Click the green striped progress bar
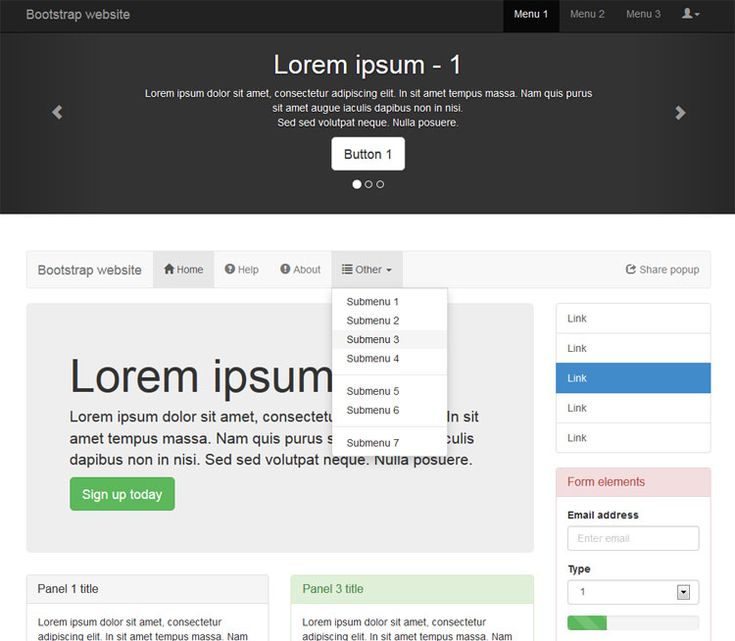735x641 pixels. 588,623
